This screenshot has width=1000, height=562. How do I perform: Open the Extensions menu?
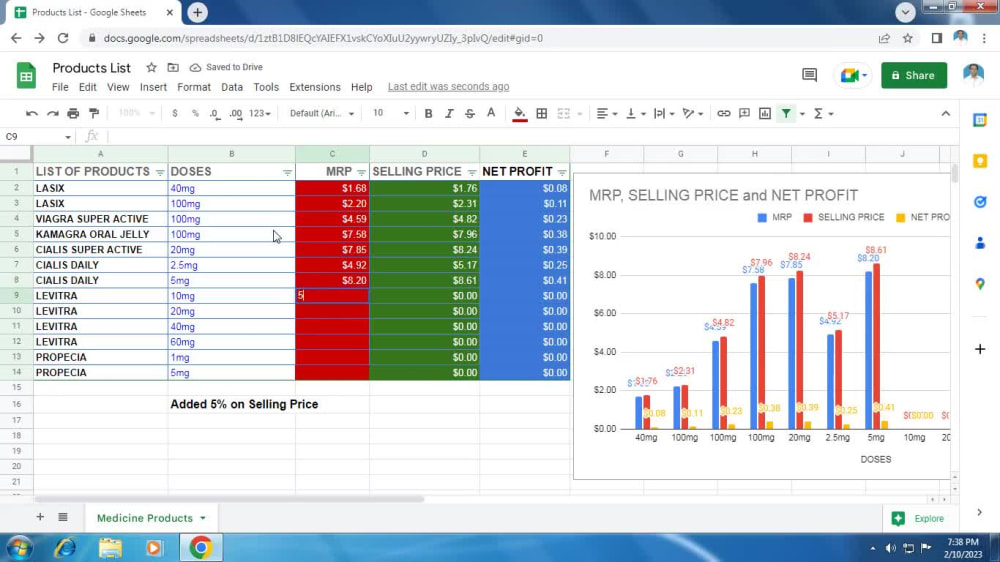314,87
